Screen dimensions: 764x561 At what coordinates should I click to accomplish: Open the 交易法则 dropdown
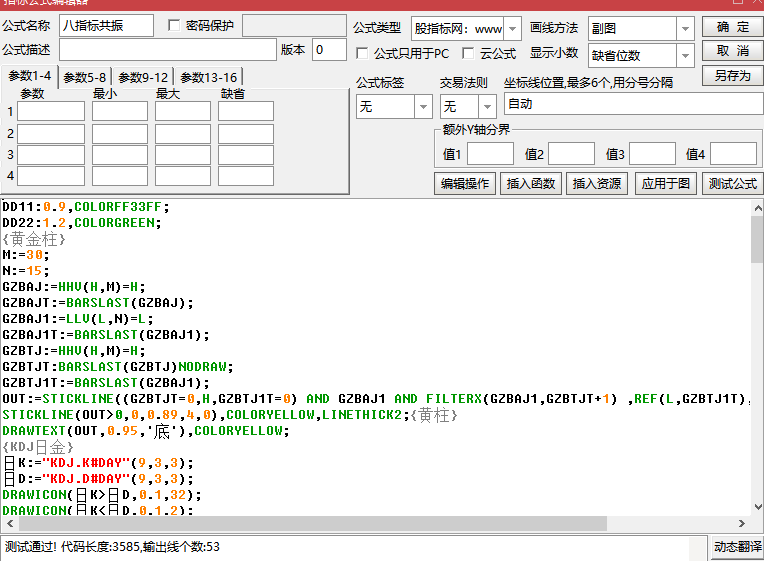[x=487, y=106]
